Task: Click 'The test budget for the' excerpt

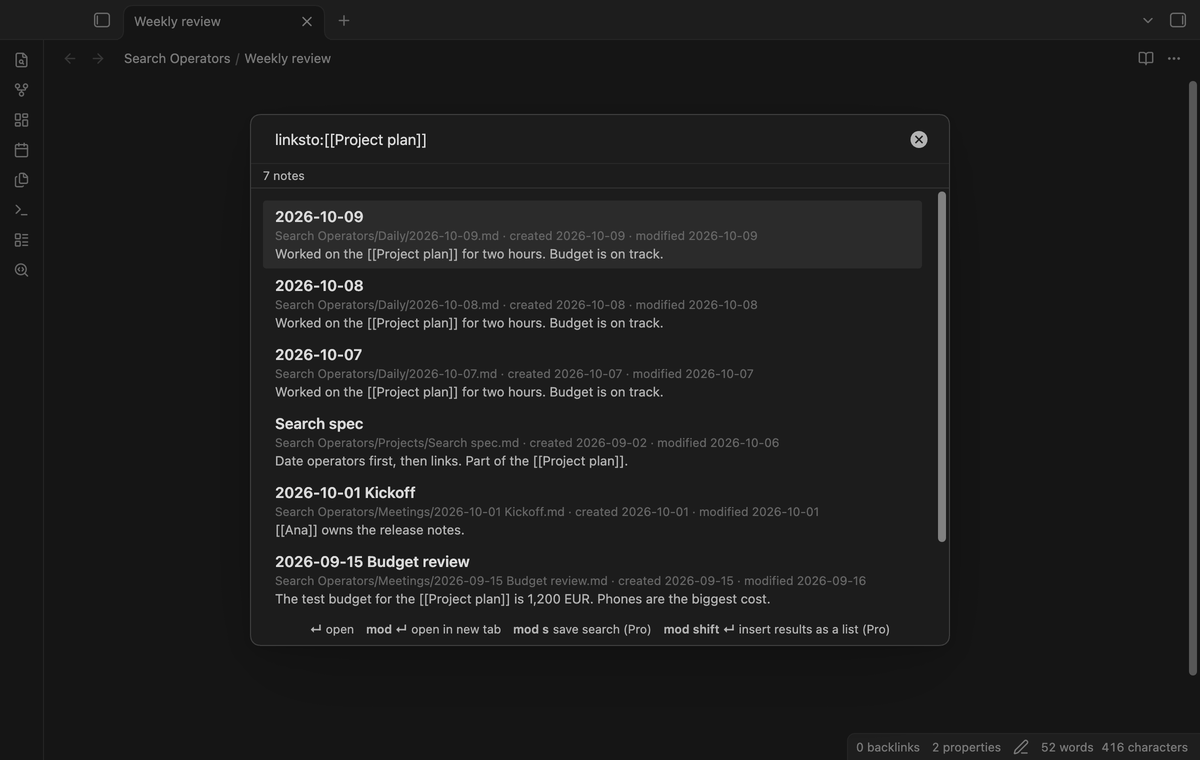Action: [345, 599]
